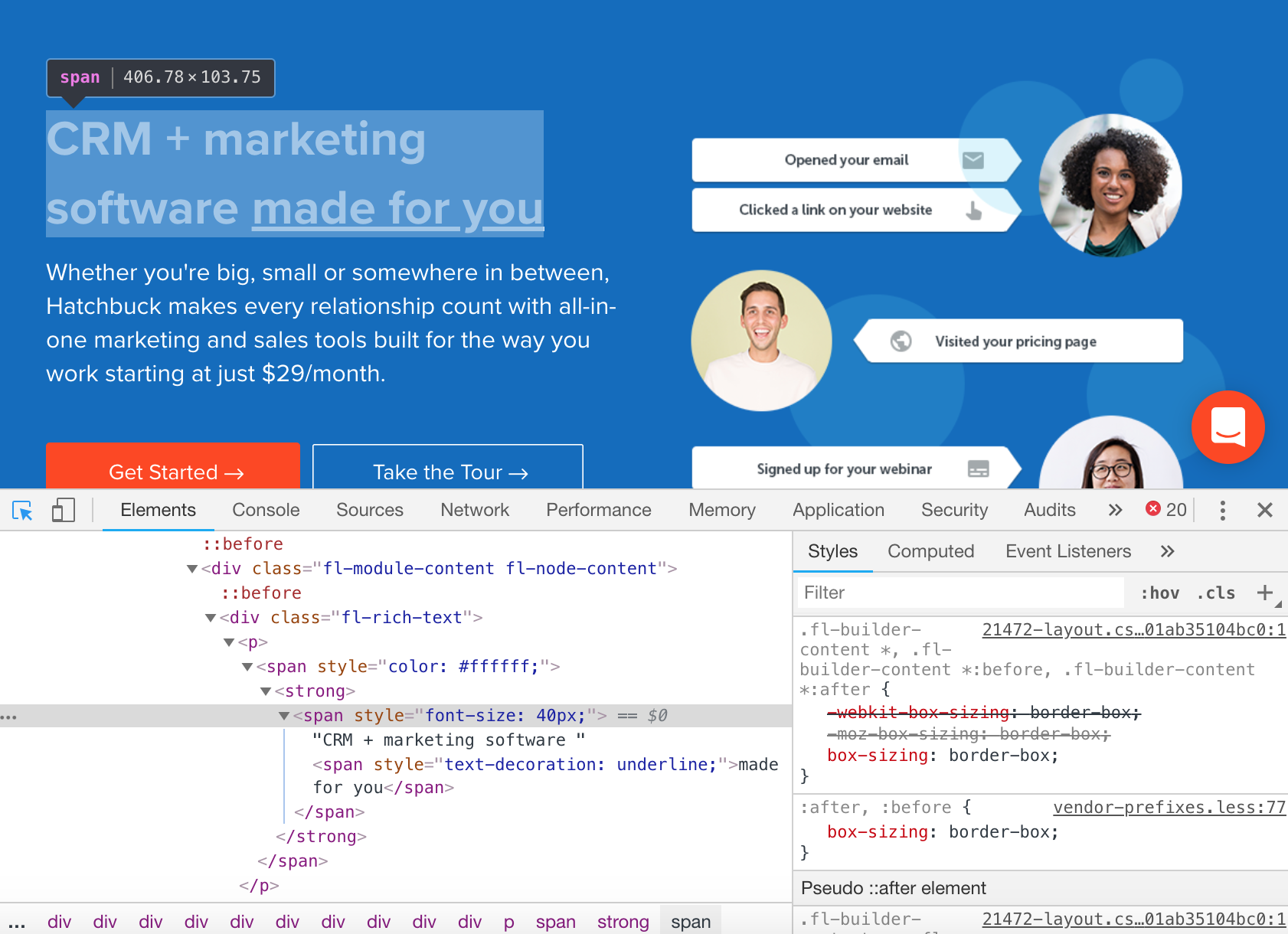1288x934 pixels.
Task: Click 'Pseudo ::after element' section header
Action: click(x=1040, y=888)
